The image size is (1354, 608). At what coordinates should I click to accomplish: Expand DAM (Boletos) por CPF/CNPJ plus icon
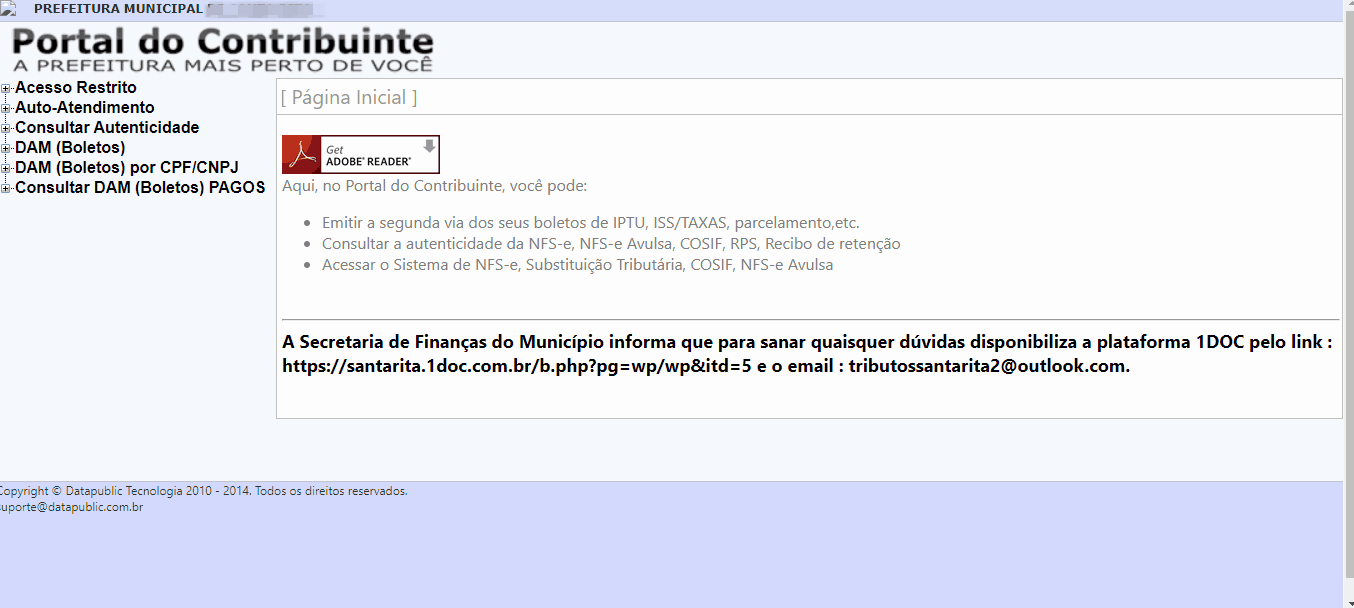pos(6,168)
